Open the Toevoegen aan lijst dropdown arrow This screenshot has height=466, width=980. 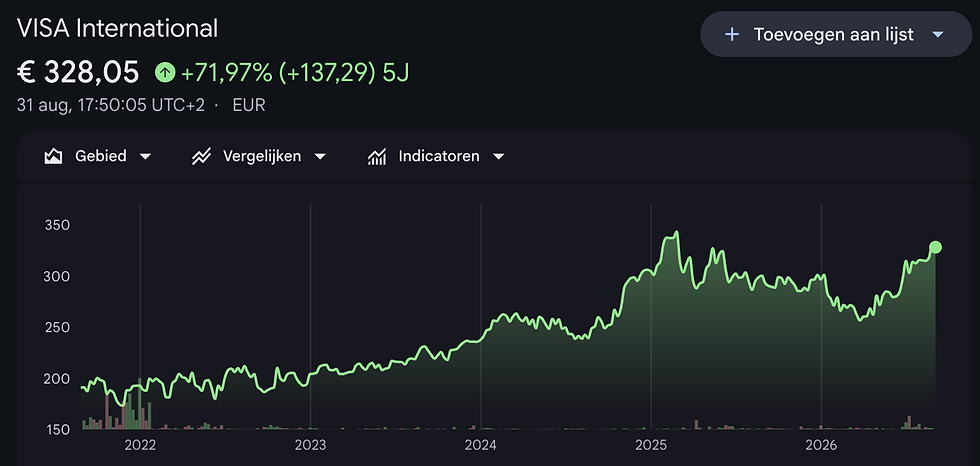coord(937,35)
